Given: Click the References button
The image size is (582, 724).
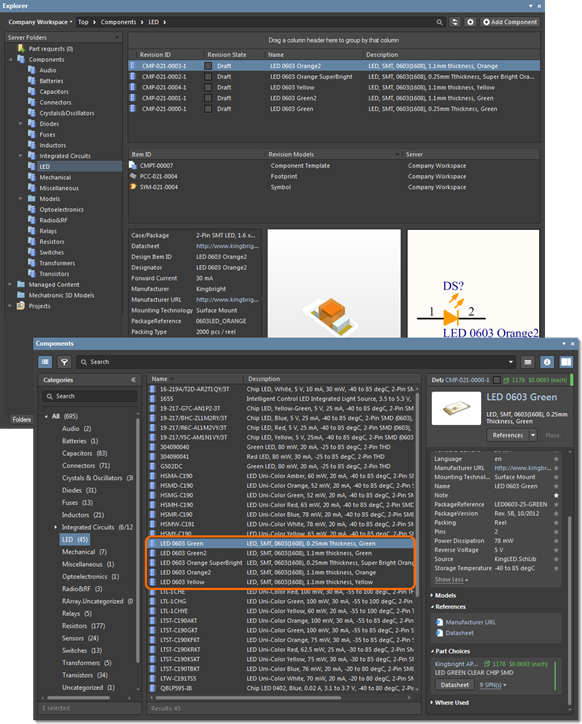Looking at the screenshot, I should tap(508, 435).
